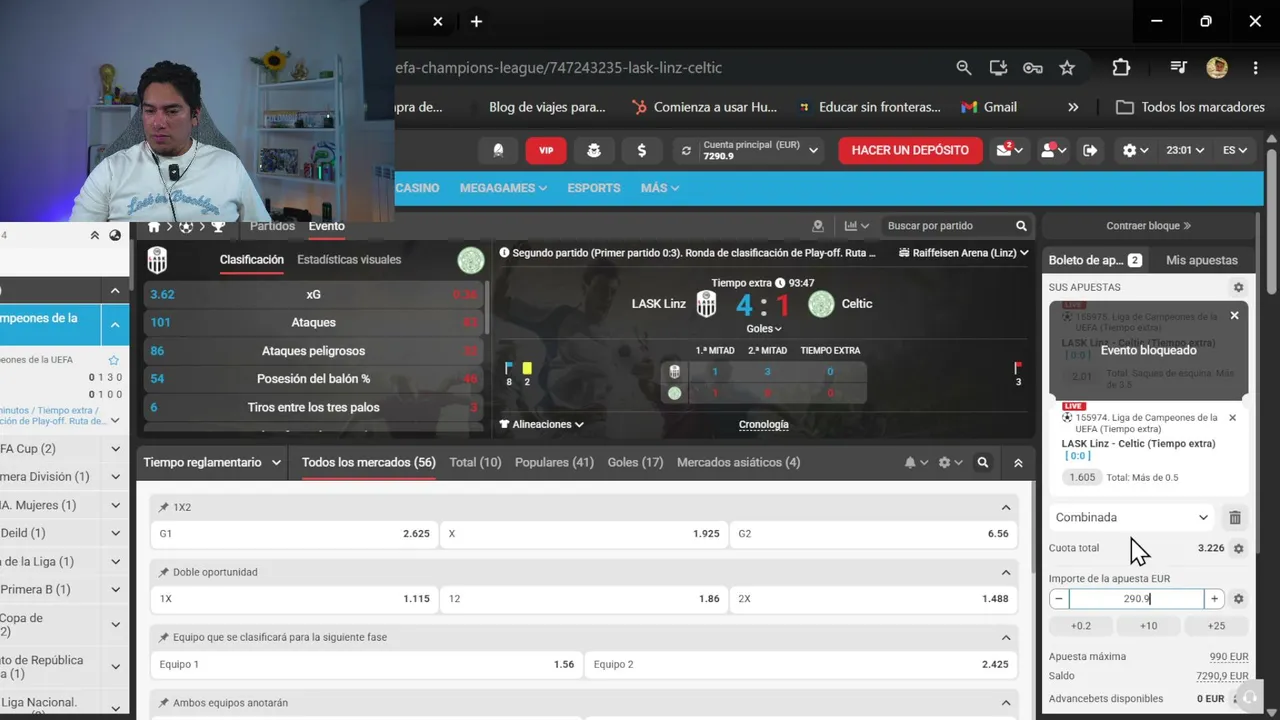
Task: Delete all bets with the trash icon
Action: point(1235,517)
